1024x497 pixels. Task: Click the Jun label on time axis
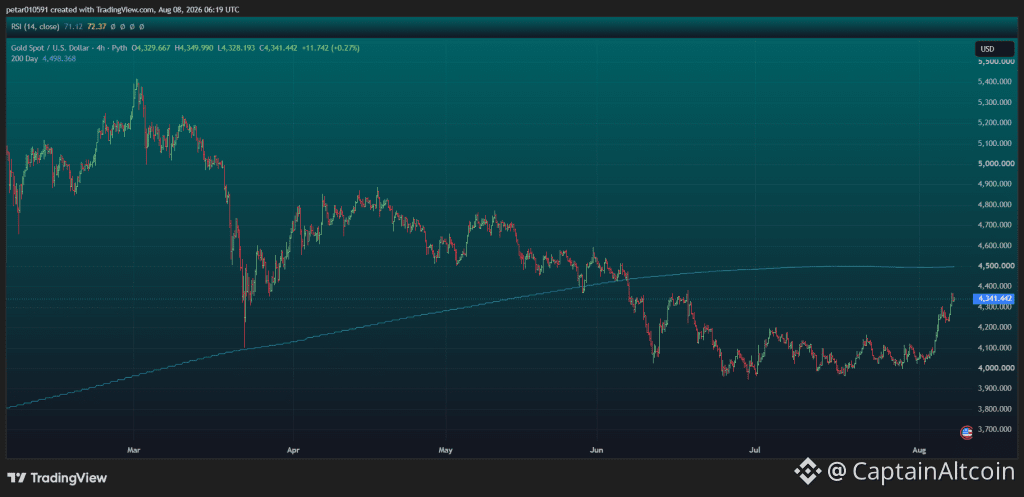click(x=596, y=450)
